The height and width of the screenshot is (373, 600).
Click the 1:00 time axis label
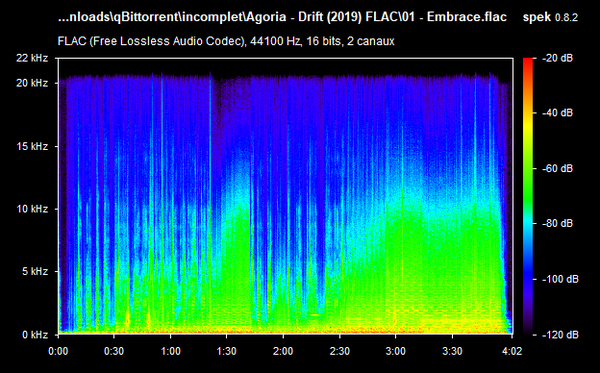(170, 351)
